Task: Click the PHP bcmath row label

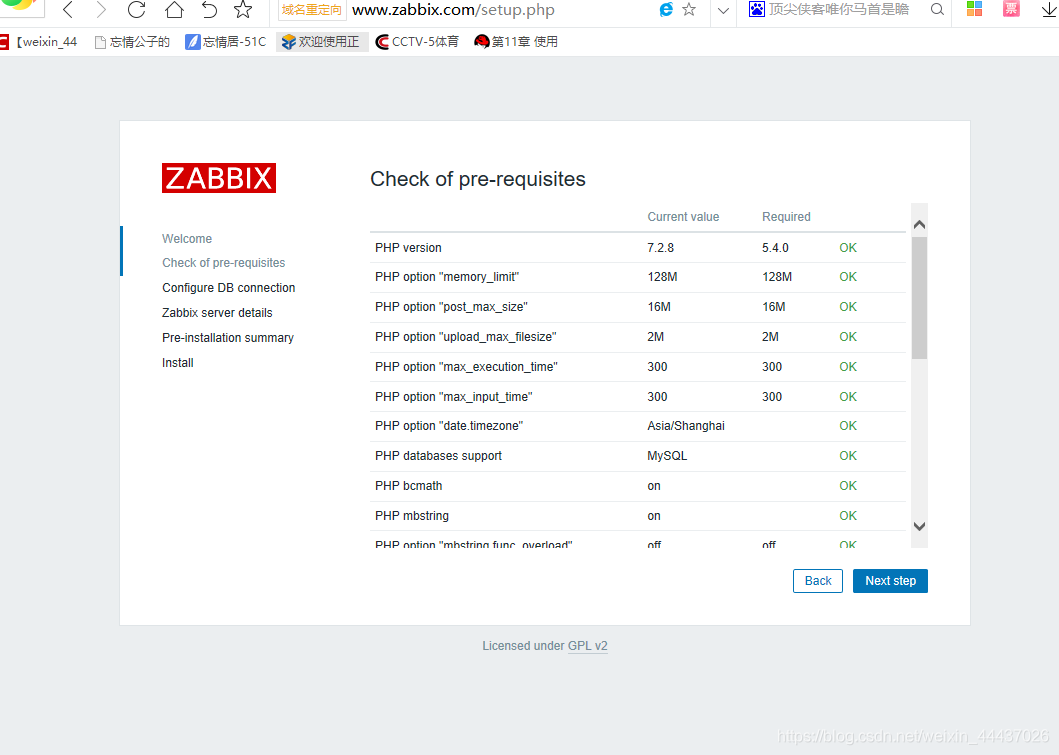Action: point(409,486)
